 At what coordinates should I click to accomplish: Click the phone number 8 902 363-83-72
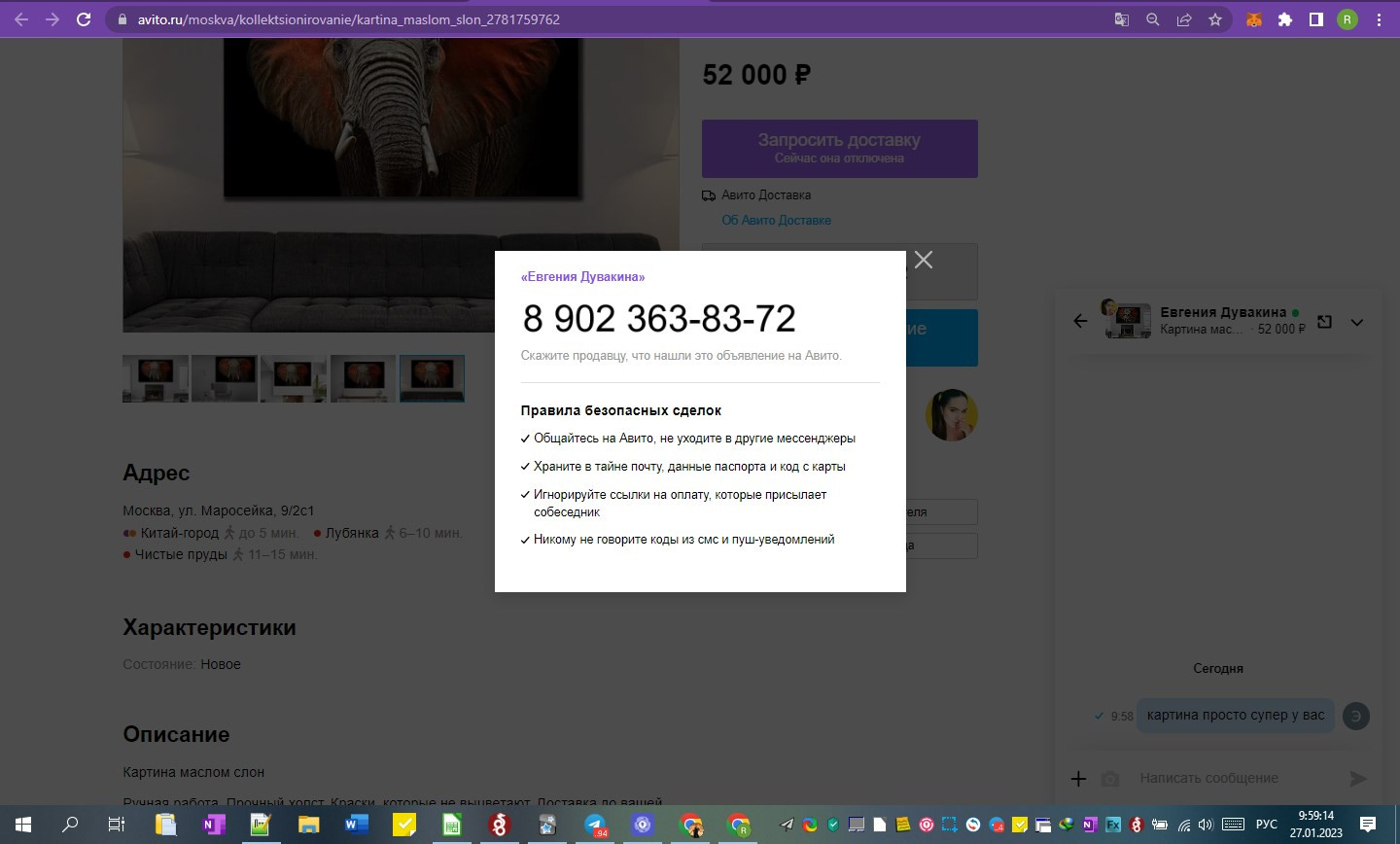(659, 319)
